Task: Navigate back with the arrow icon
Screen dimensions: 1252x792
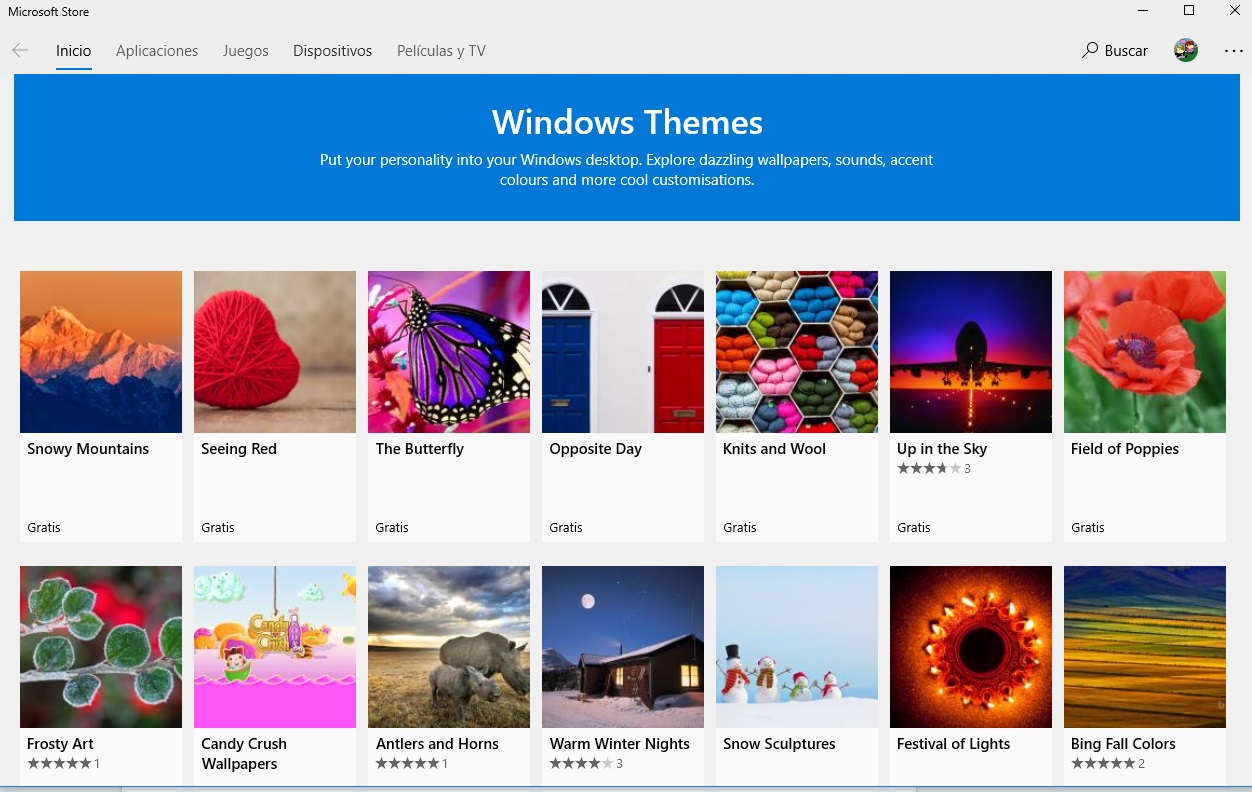Action: tap(20, 50)
